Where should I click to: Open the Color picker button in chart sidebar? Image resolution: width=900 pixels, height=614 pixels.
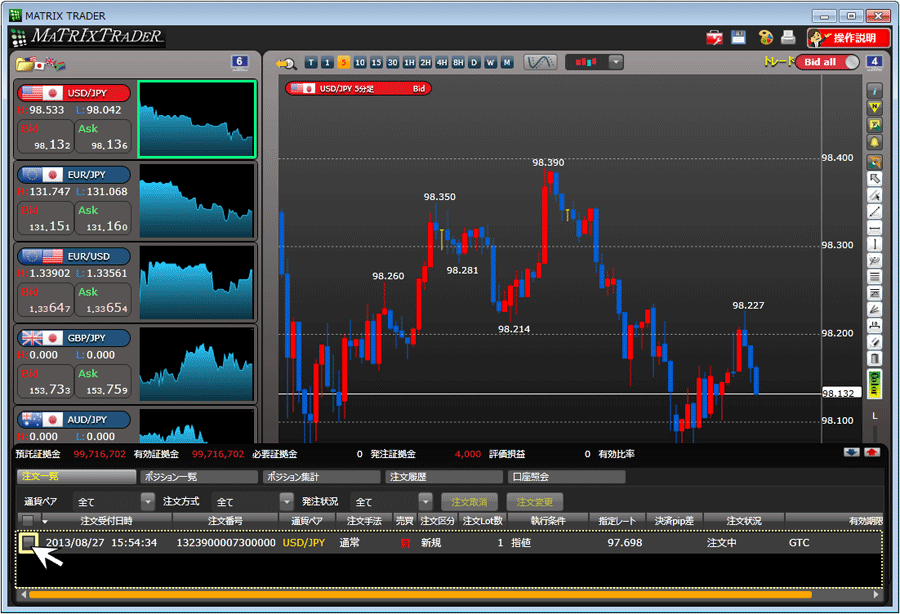click(x=874, y=384)
